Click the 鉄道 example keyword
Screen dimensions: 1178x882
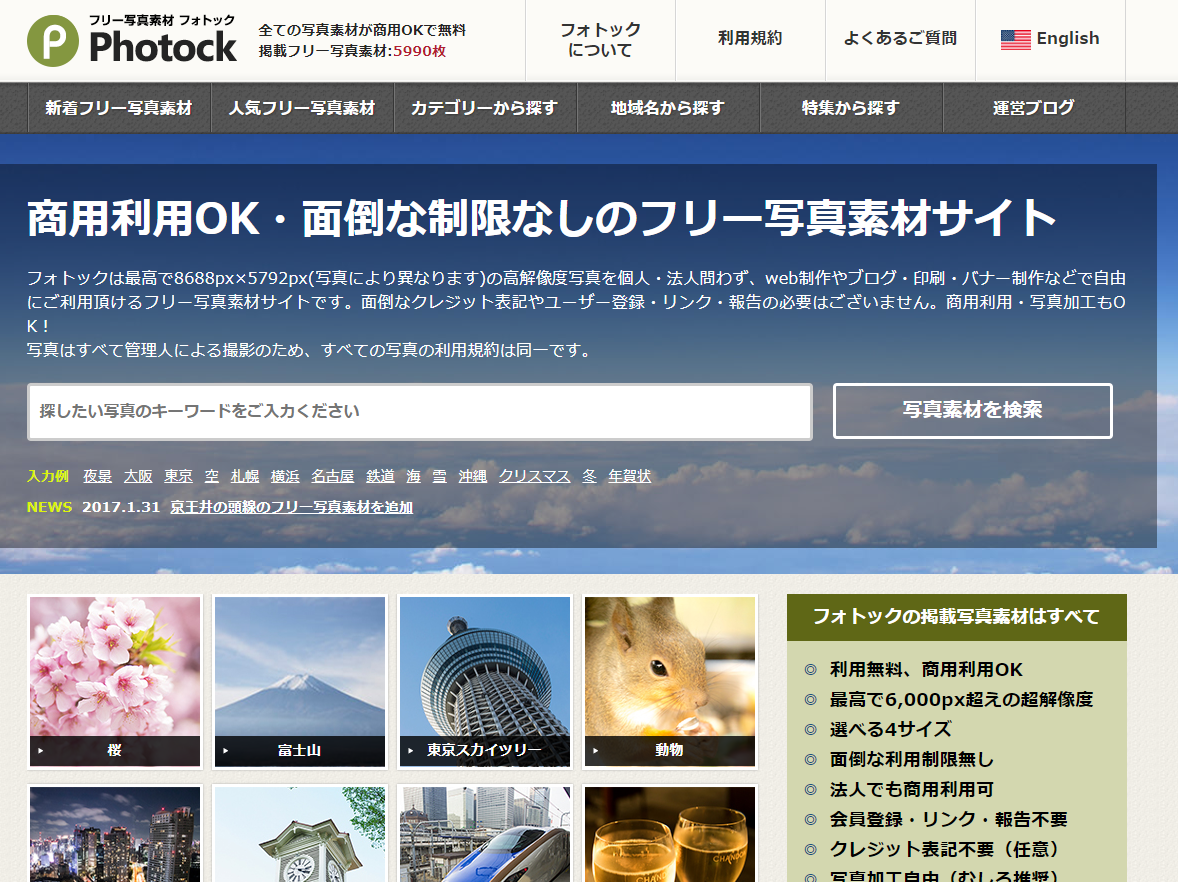pyautogui.click(x=380, y=476)
